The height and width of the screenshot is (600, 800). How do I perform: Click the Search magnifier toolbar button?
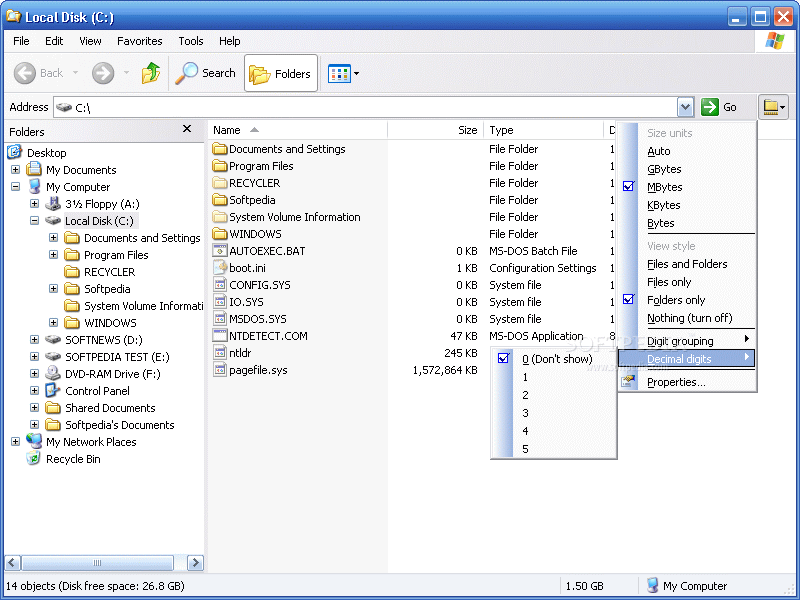206,73
